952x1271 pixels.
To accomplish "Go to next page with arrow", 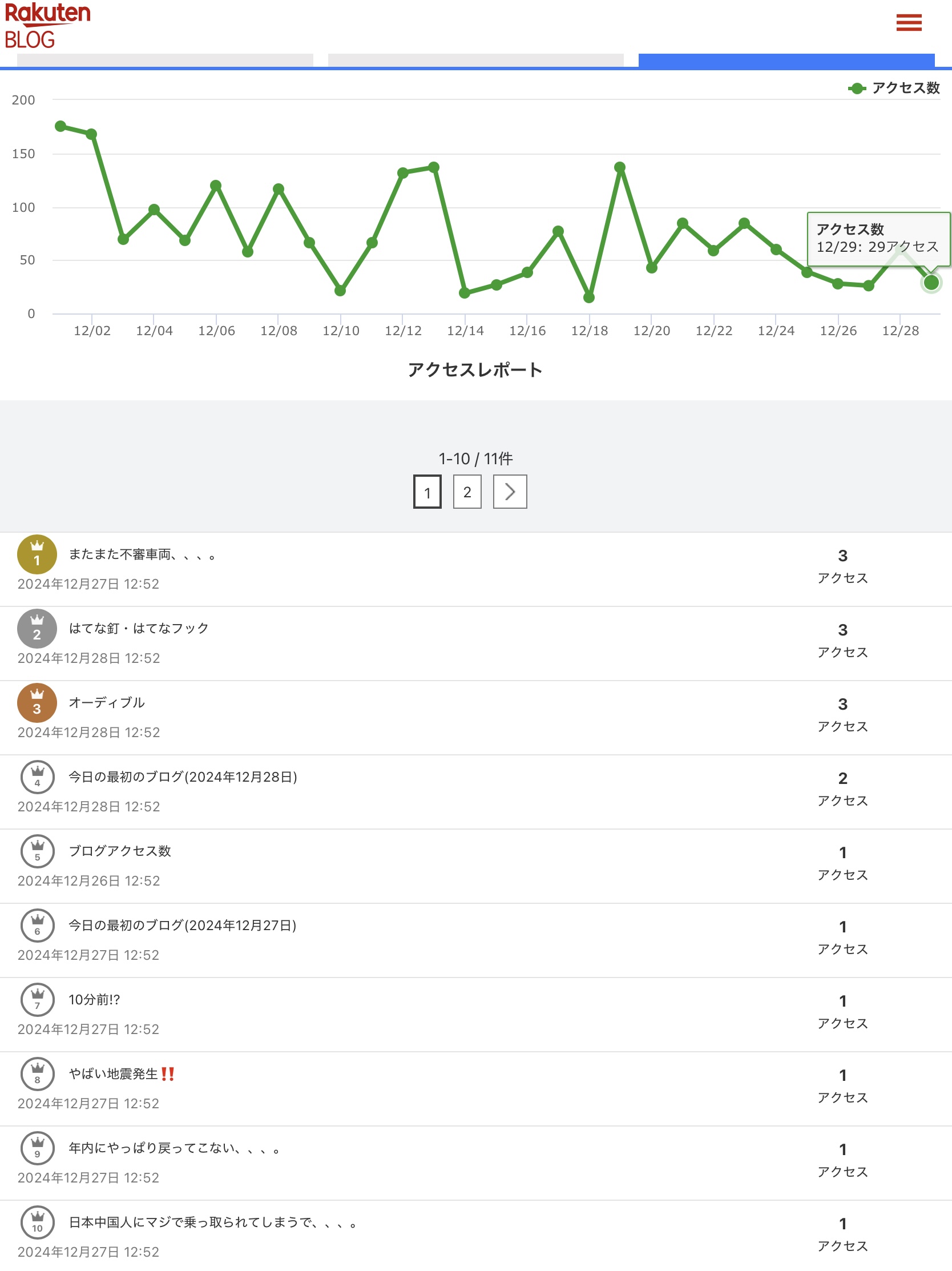I will click(510, 492).
